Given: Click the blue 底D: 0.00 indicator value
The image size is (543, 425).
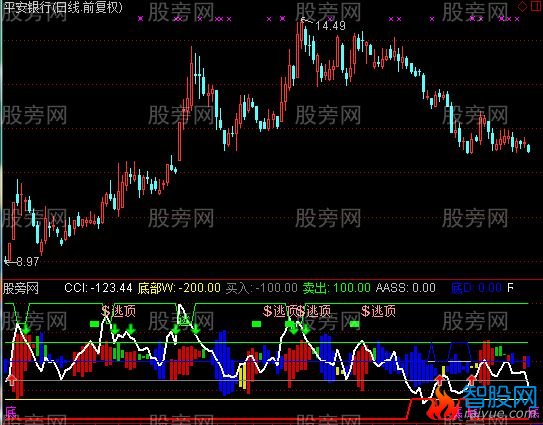Looking at the screenshot, I should pos(477,288).
